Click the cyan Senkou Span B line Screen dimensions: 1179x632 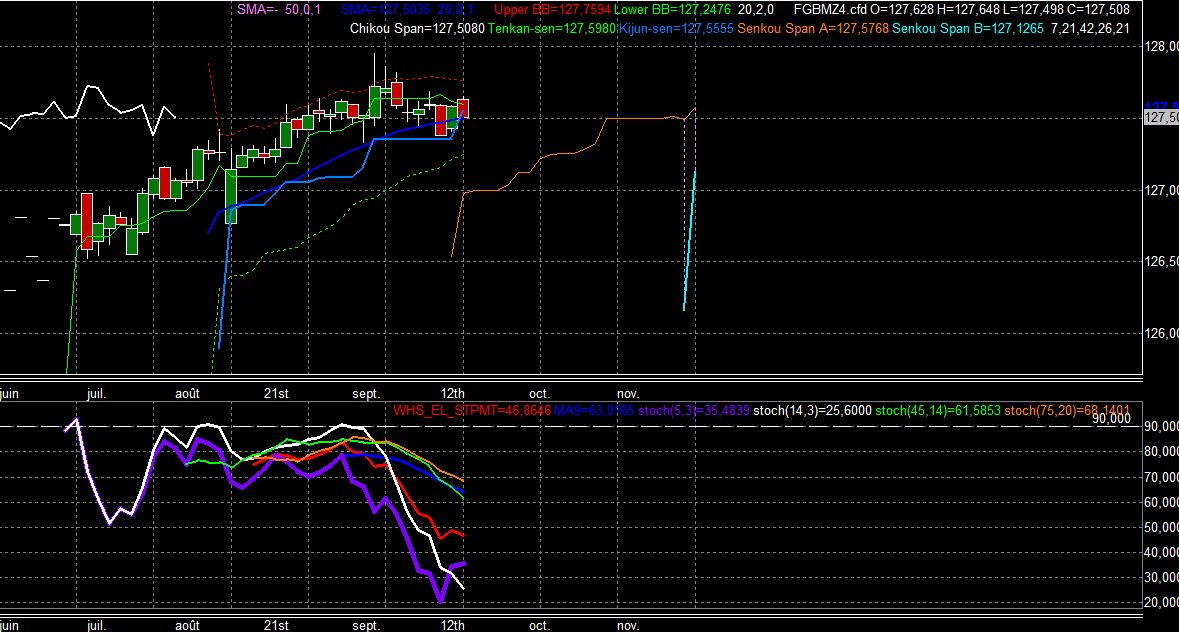[x=689, y=240]
